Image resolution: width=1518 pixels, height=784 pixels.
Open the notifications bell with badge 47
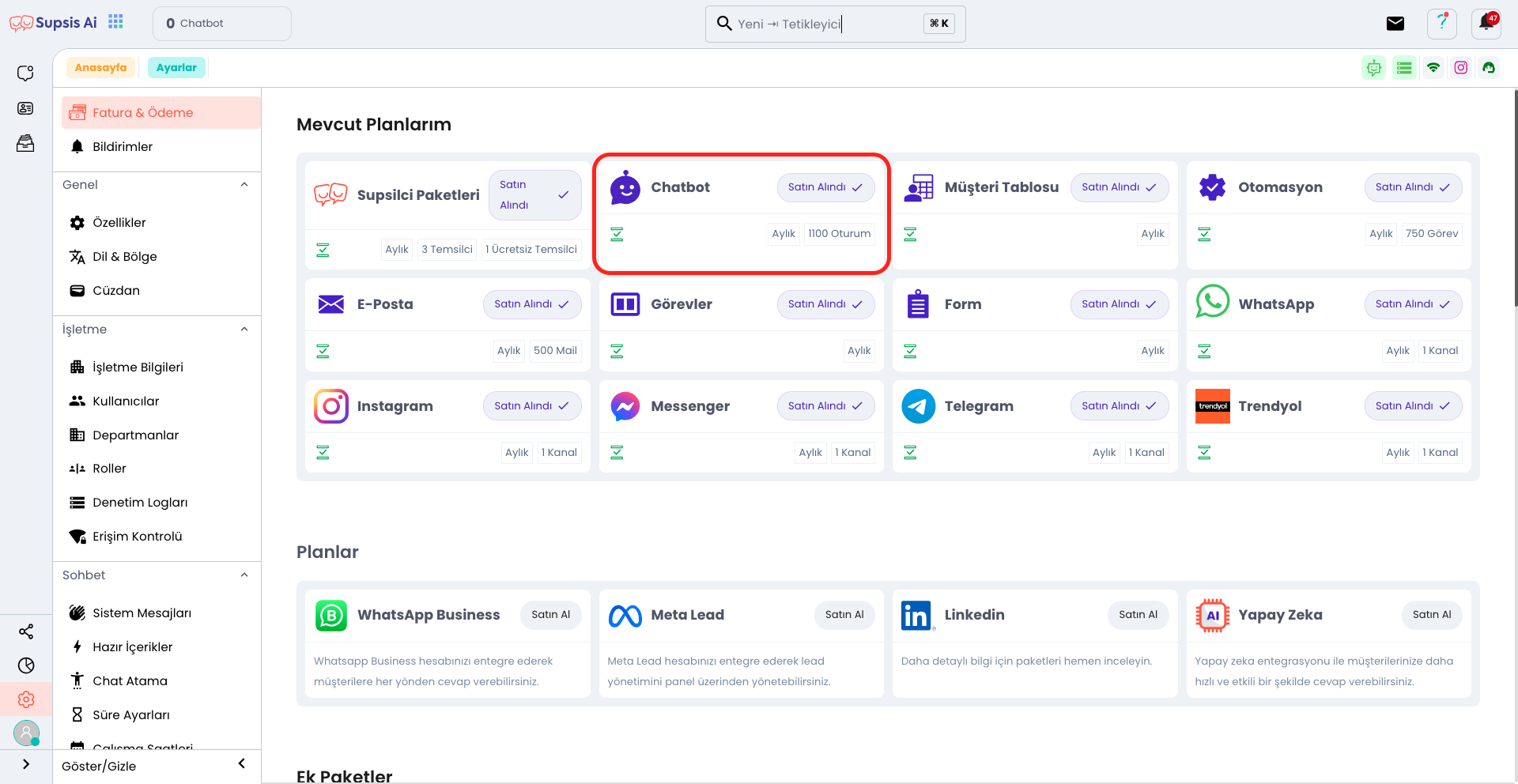[1486, 24]
